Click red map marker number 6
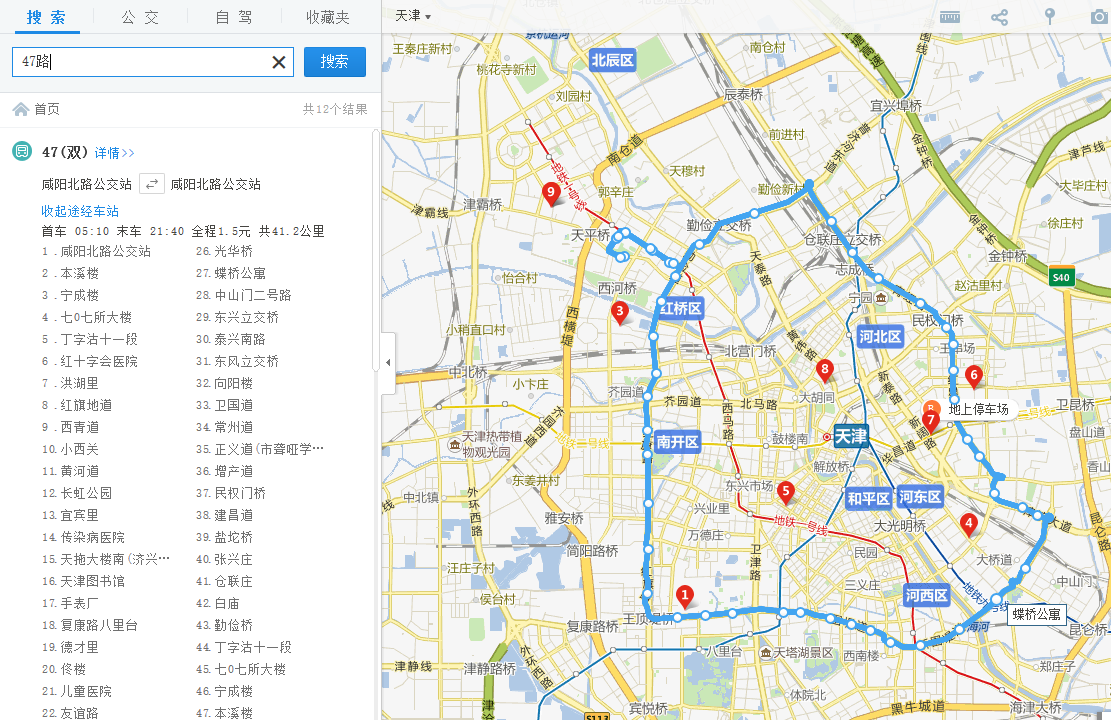Image resolution: width=1111 pixels, height=720 pixels. (x=974, y=376)
